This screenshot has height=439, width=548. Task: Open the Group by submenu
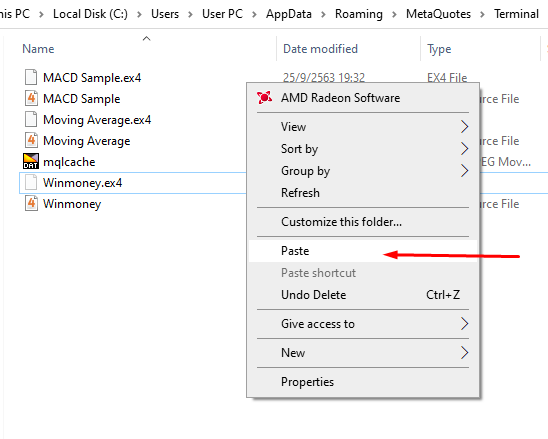tap(363, 171)
